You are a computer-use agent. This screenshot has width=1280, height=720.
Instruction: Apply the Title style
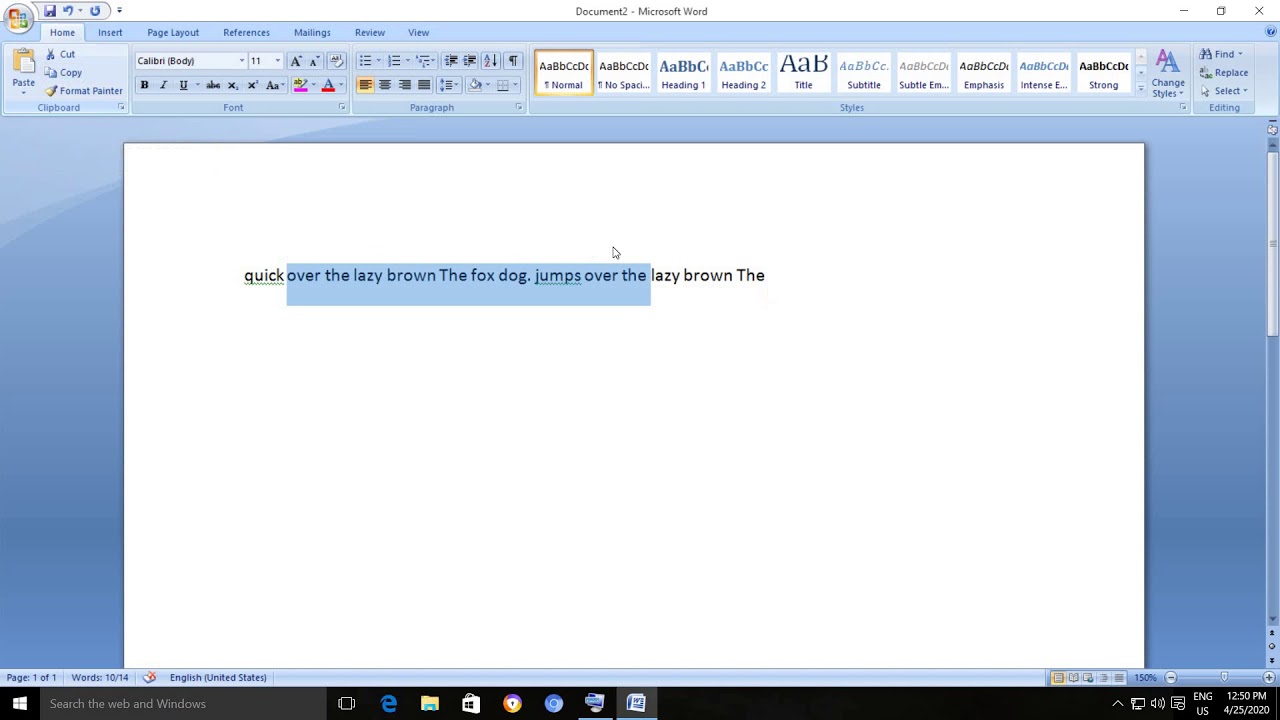pos(804,73)
